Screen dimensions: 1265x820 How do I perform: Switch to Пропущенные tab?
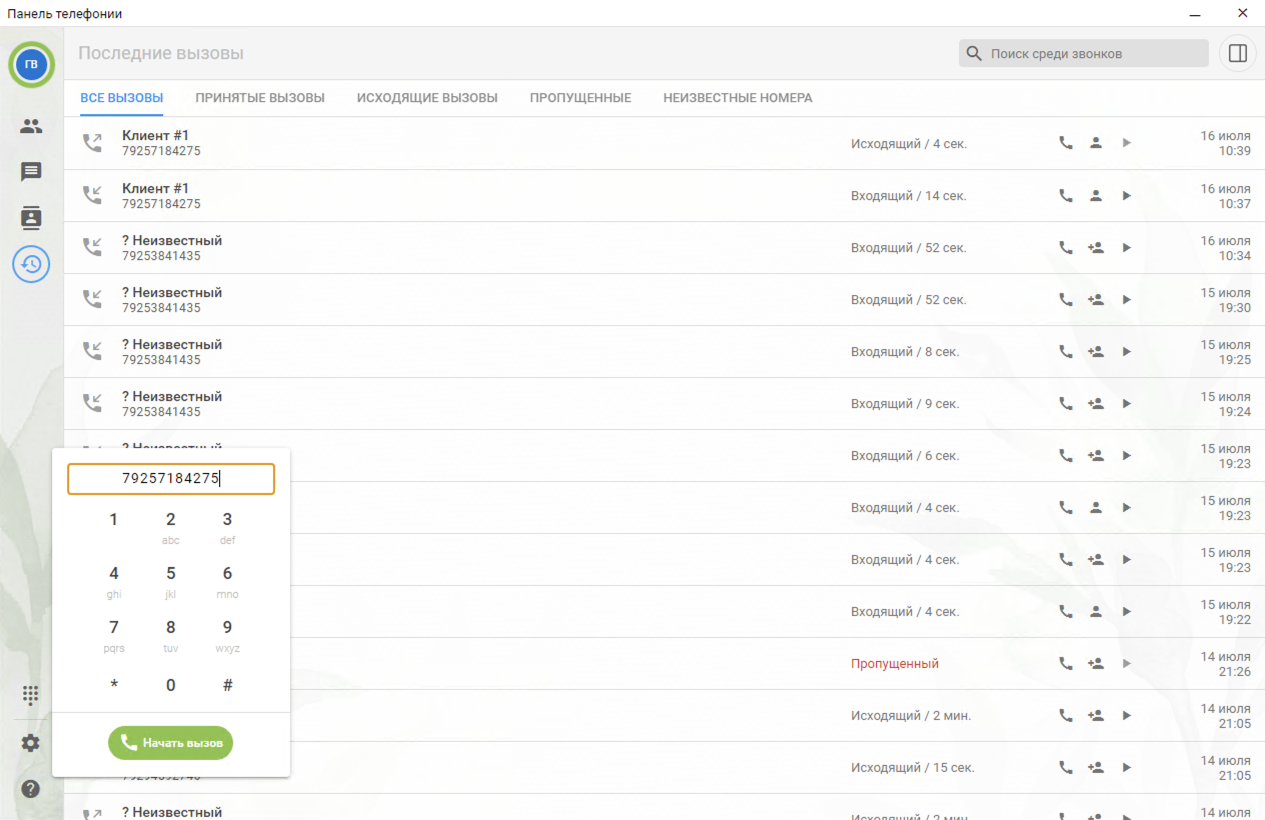580,98
